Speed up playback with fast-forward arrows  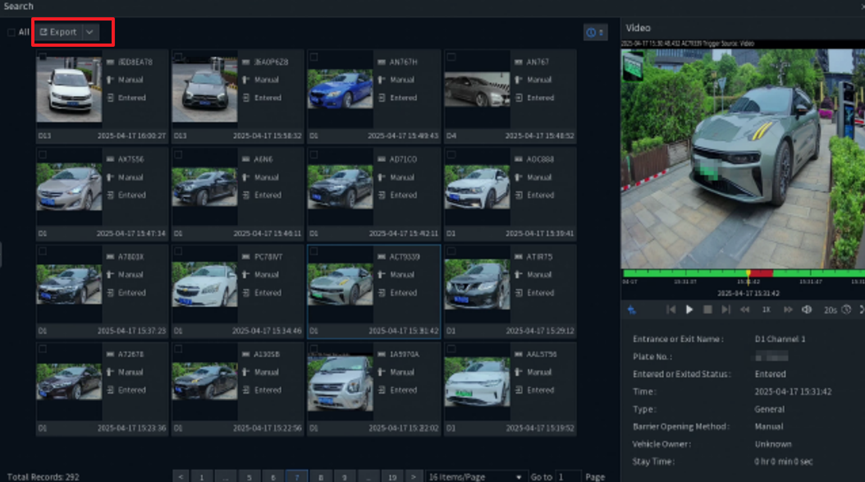click(788, 310)
